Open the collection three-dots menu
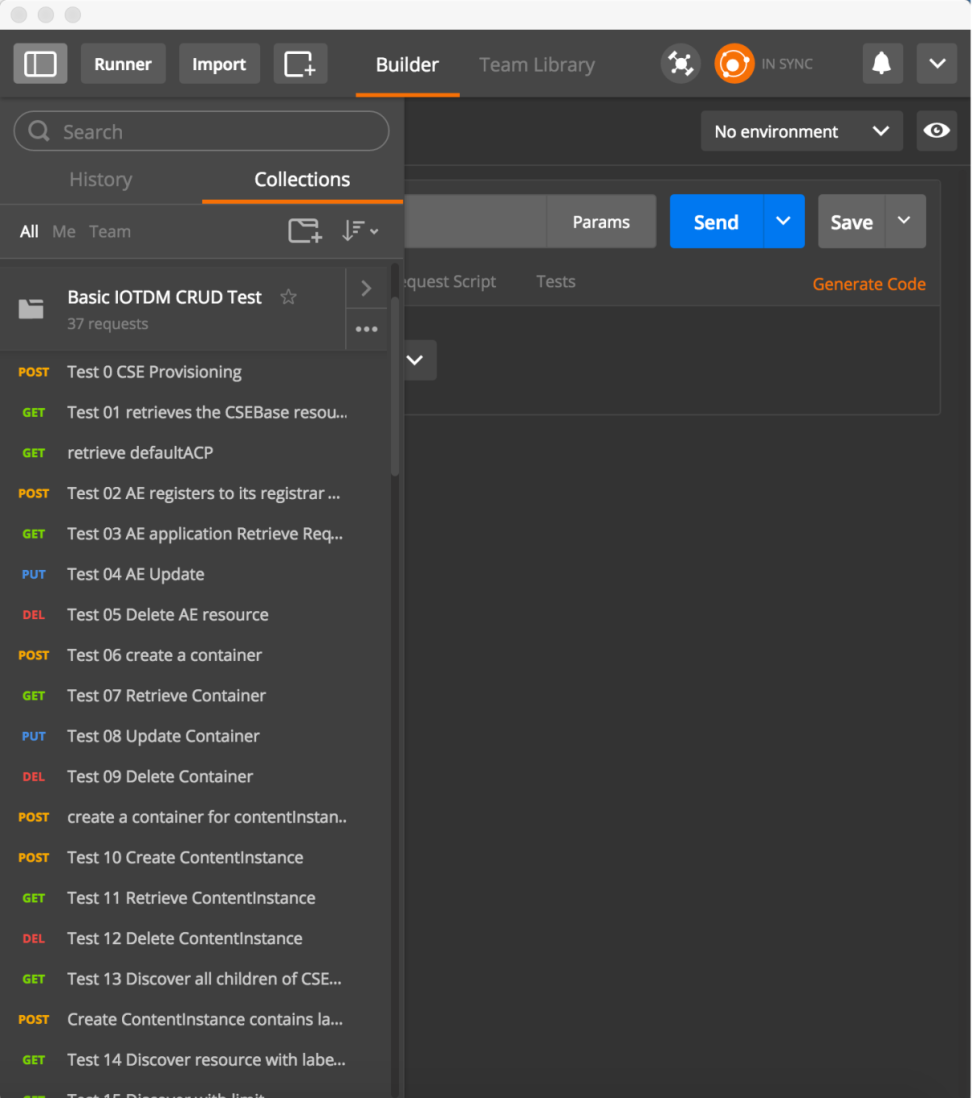The width and height of the screenshot is (972, 1098). pyautogui.click(x=366, y=329)
